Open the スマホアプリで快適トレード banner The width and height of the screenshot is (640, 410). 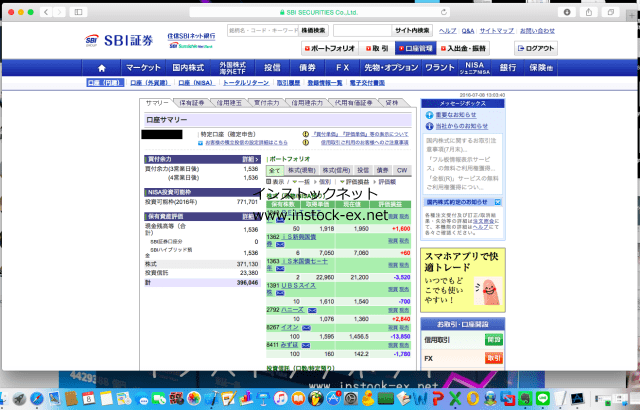(x=463, y=280)
